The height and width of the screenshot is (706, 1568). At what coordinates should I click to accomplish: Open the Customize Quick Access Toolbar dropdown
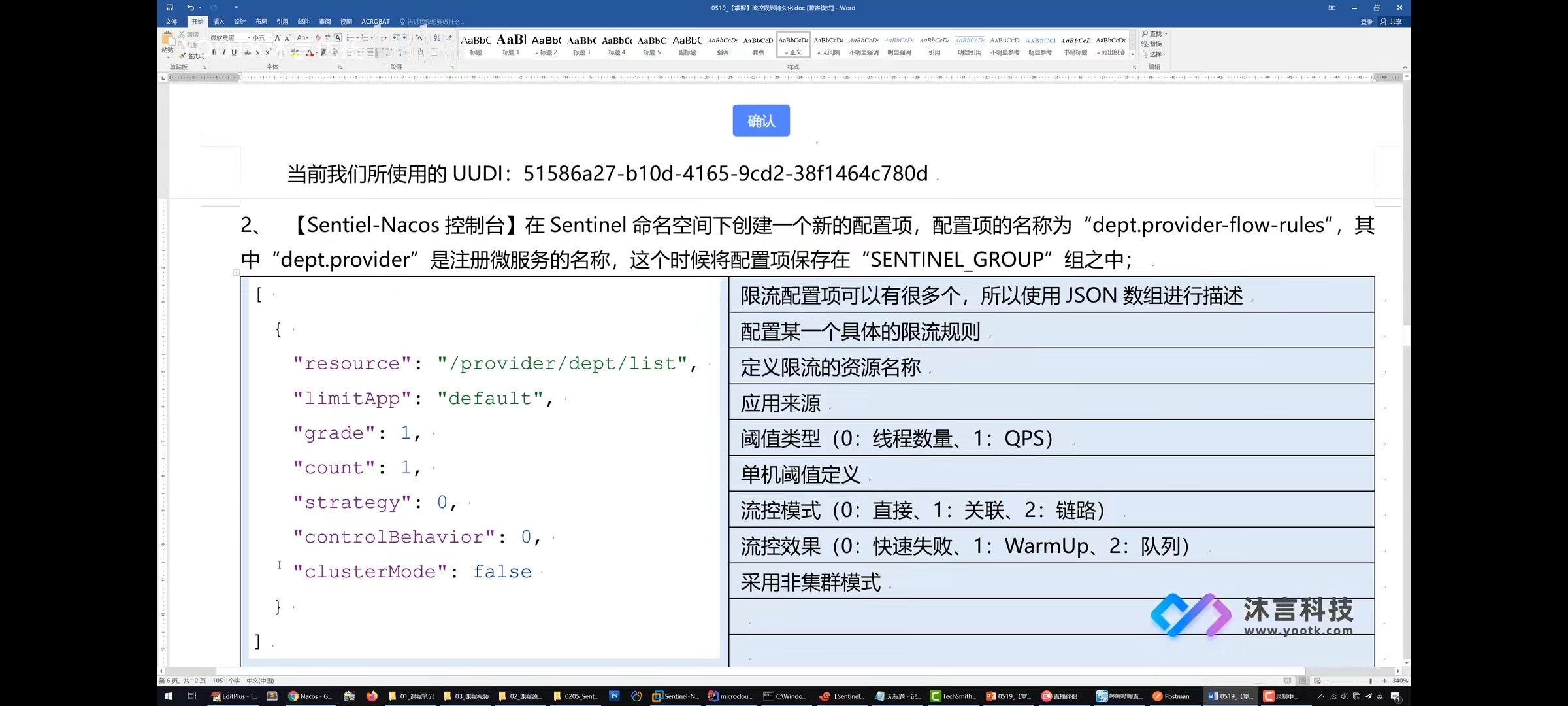click(237, 8)
